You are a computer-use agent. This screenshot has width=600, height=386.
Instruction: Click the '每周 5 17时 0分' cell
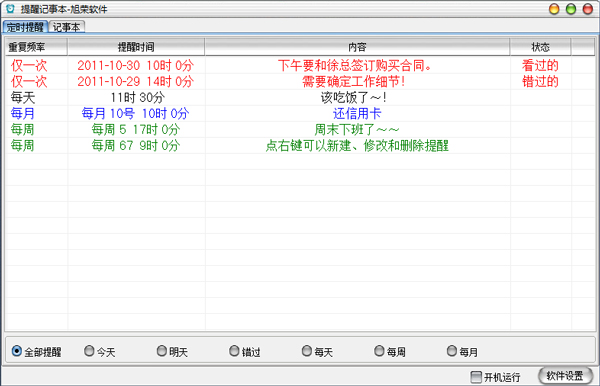pos(136,130)
